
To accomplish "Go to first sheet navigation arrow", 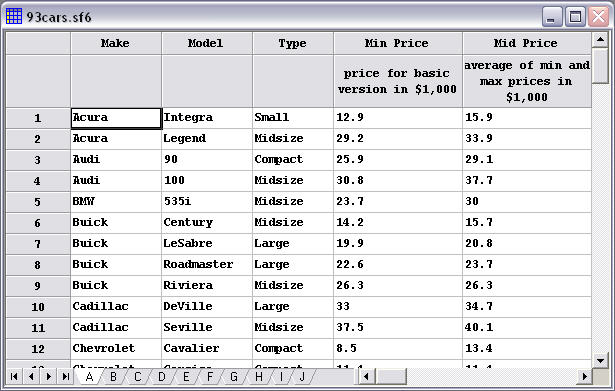I will [x=14, y=377].
